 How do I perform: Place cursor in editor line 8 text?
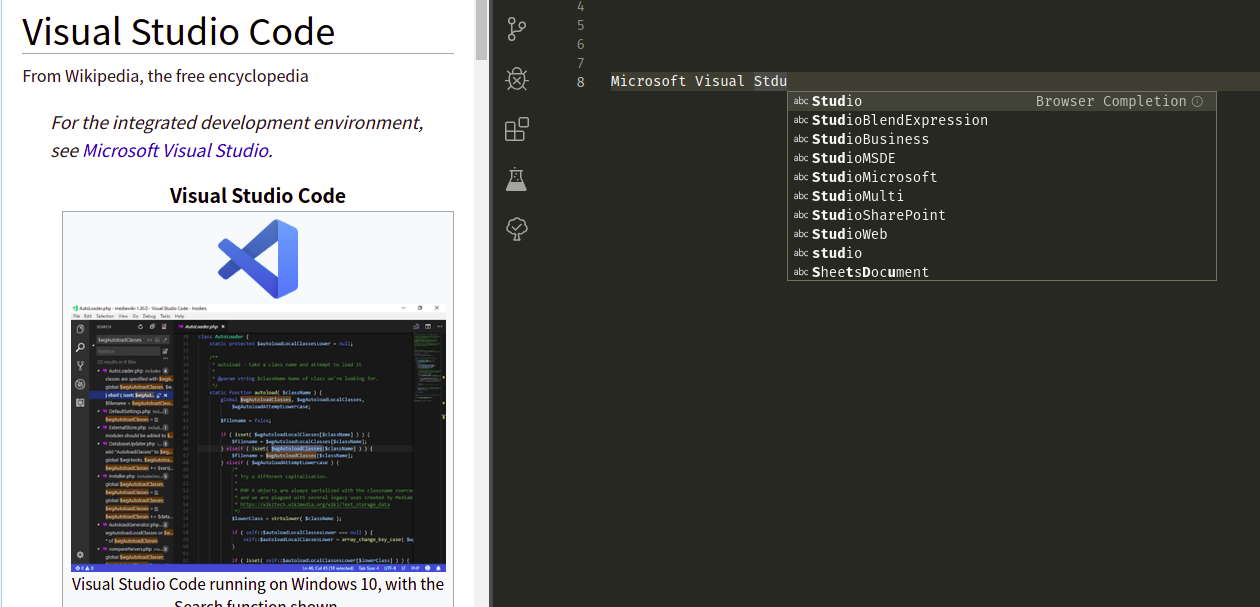click(699, 81)
